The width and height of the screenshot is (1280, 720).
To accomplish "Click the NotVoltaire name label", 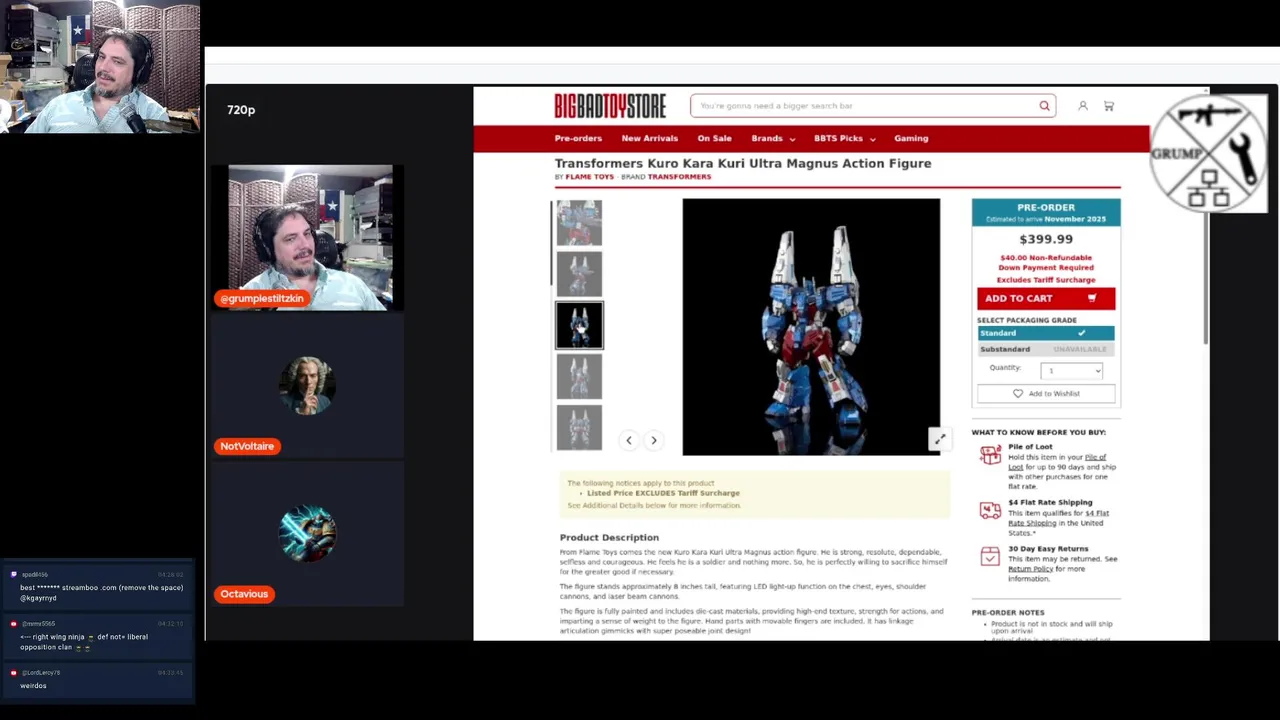I will point(247,446).
